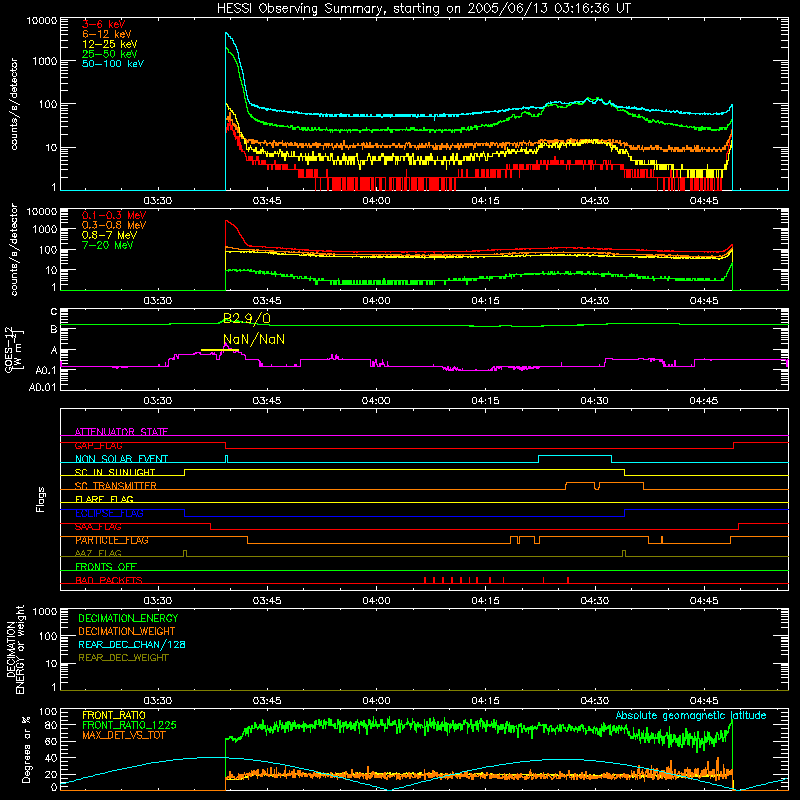The height and width of the screenshot is (800, 800).
Task: Click the 0.3-0.8 MeV legend label
Action: 114,225
